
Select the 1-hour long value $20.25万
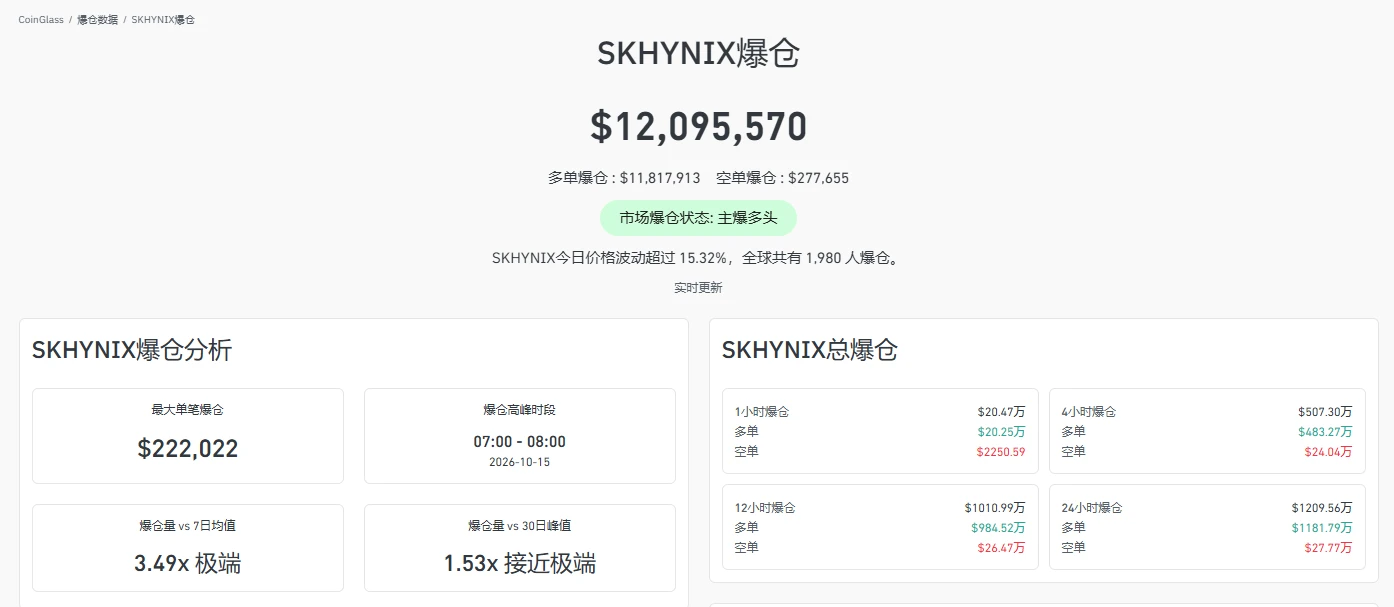tap(1001, 432)
